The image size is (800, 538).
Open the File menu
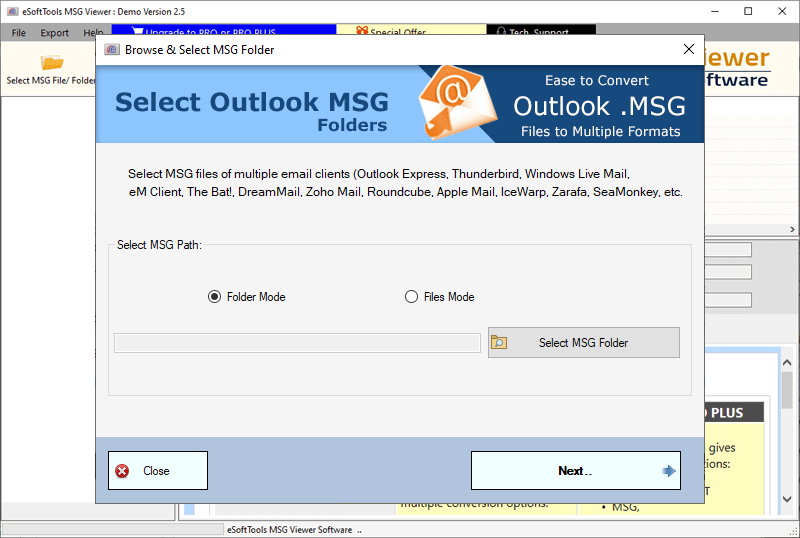click(x=18, y=33)
